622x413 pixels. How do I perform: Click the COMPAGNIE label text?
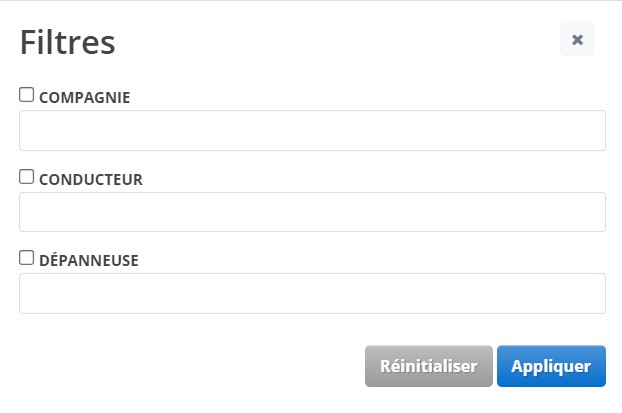[x=84, y=98]
